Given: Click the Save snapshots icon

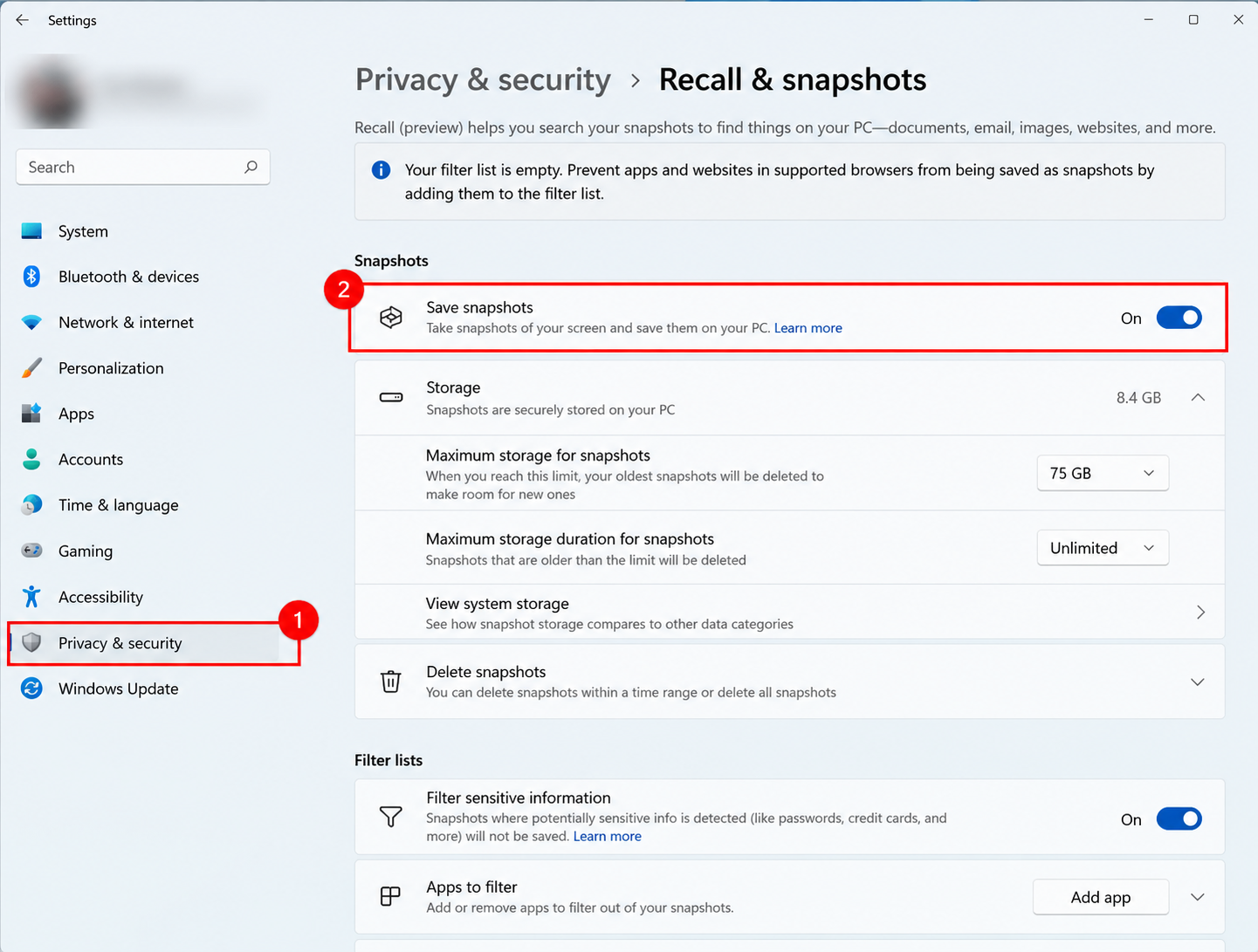Looking at the screenshot, I should coord(391,318).
